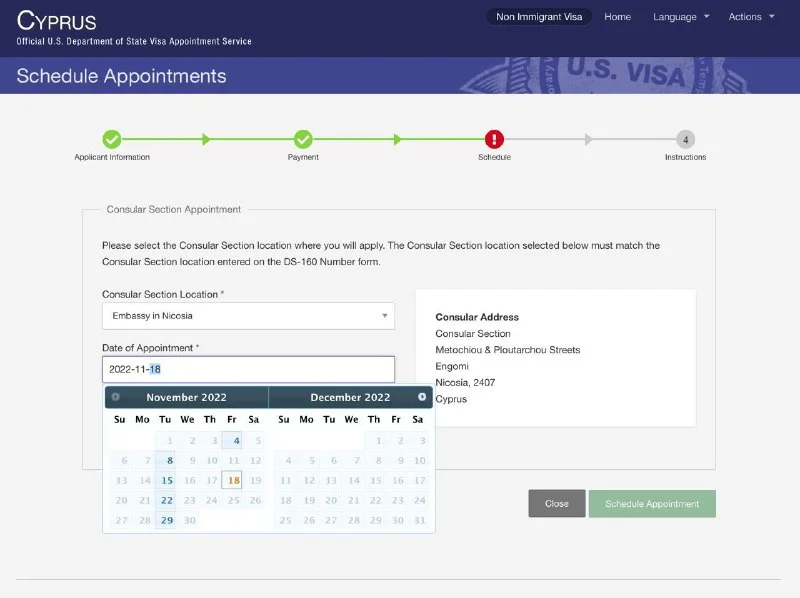Select November 22 in the calendar
This screenshot has width=800, height=598.
click(x=166, y=500)
